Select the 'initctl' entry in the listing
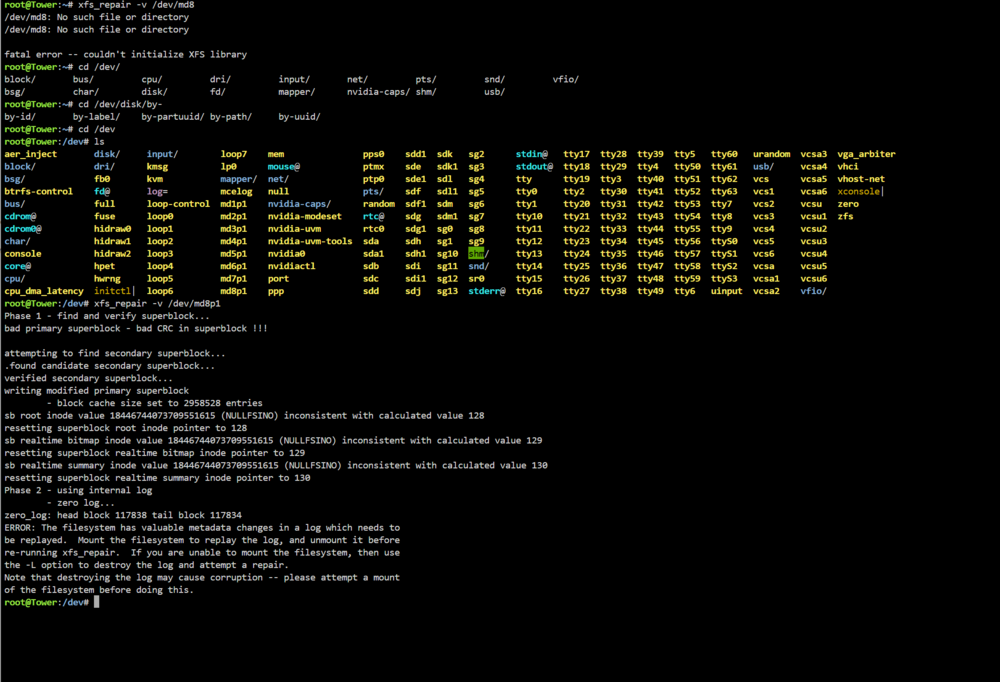The width and height of the screenshot is (1000, 682). click(112, 291)
